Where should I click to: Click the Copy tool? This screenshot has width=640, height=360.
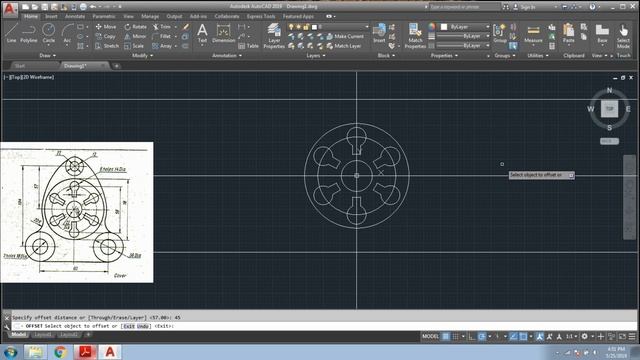(x=105, y=36)
